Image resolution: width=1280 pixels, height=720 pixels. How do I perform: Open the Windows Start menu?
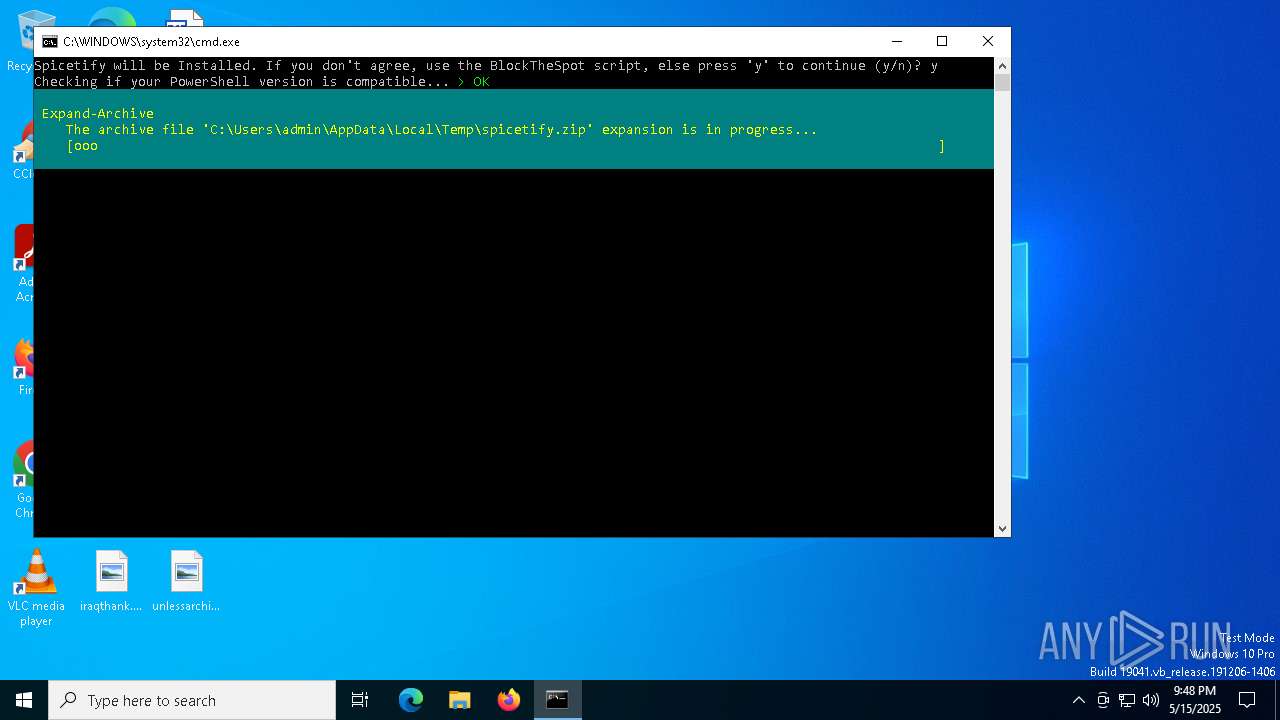24,700
